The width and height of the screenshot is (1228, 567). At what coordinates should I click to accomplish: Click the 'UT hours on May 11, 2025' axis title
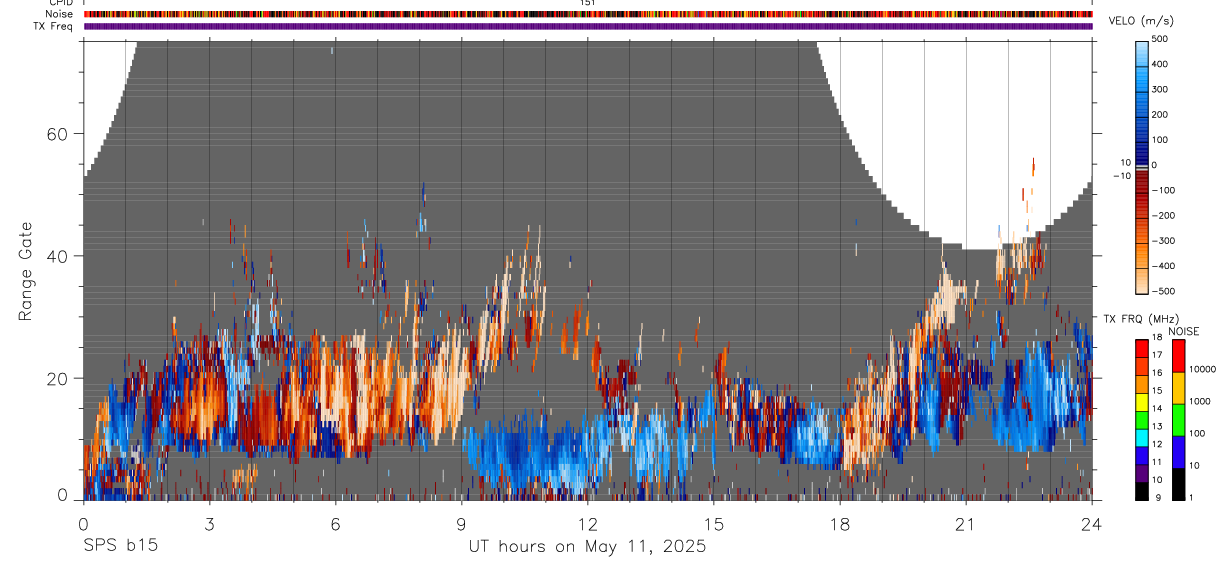588,547
